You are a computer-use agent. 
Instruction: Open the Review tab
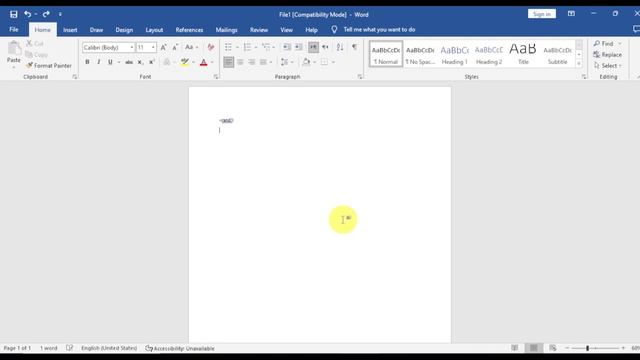259,30
